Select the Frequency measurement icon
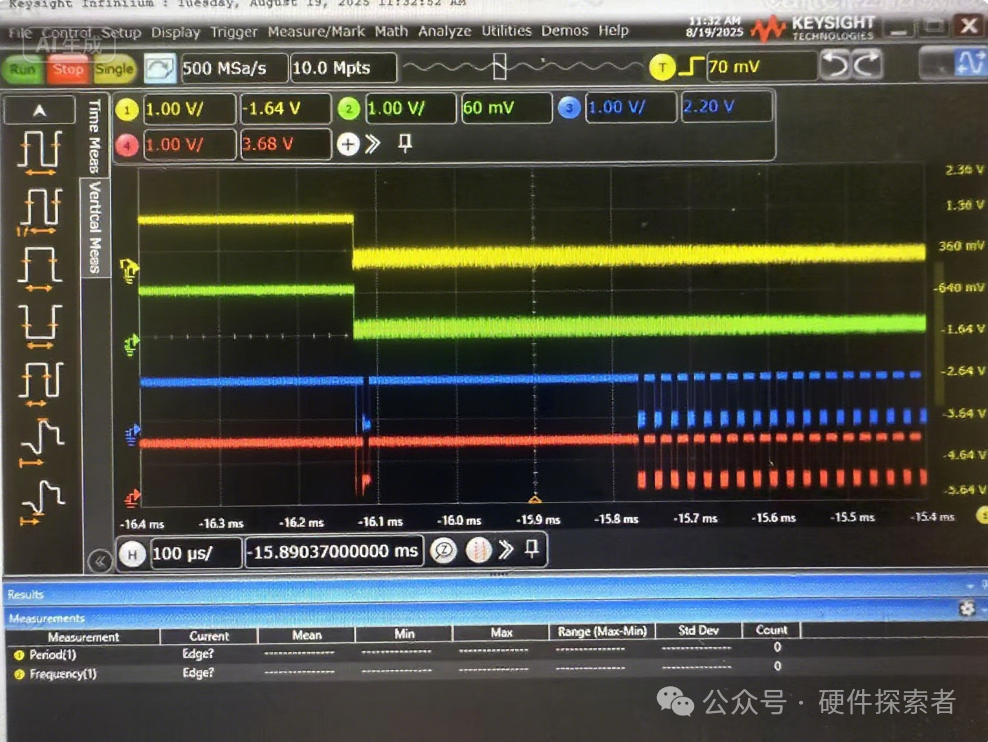Viewport: 988px width, 742px height. [39, 212]
